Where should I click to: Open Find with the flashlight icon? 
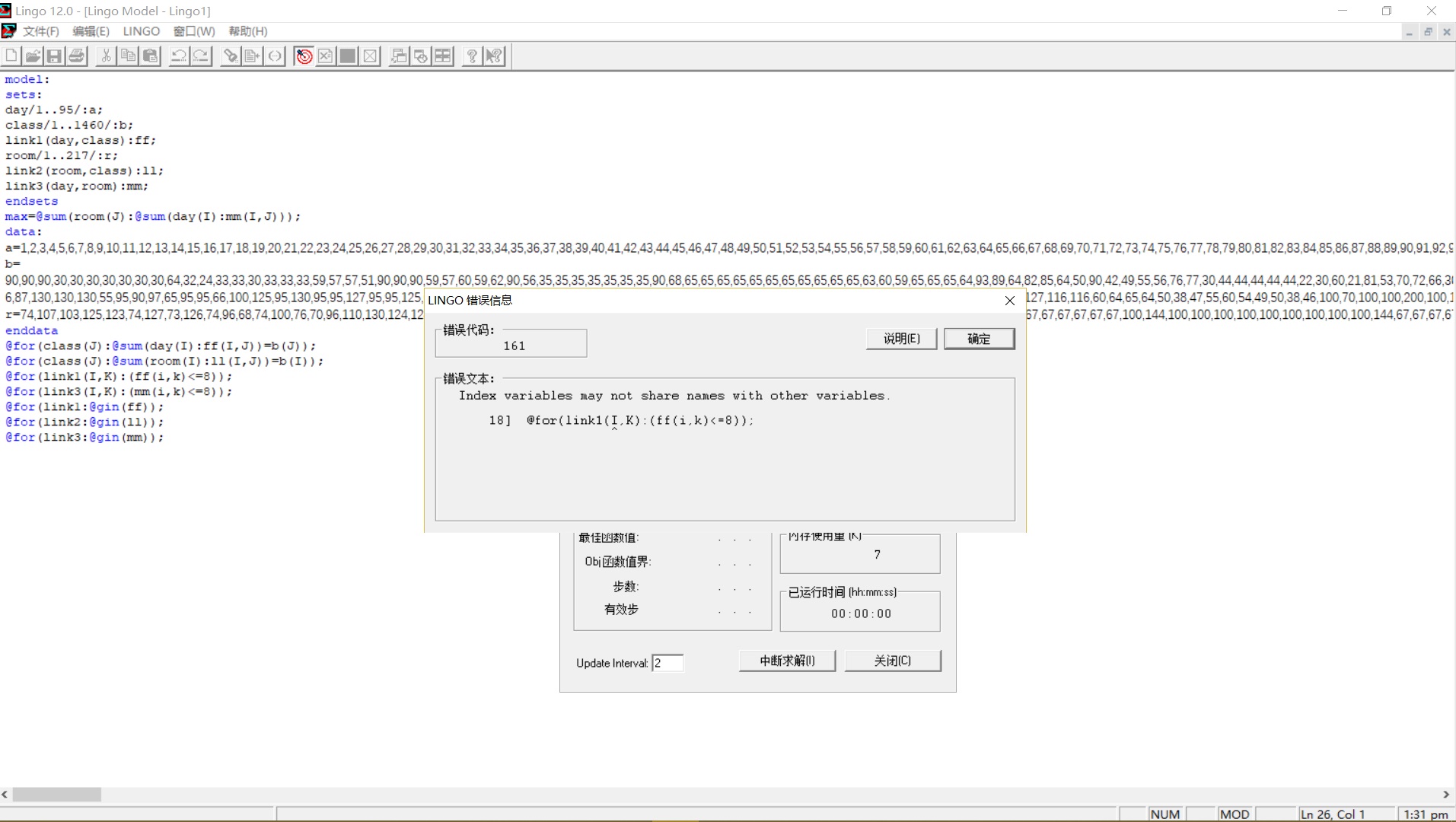click(231, 56)
